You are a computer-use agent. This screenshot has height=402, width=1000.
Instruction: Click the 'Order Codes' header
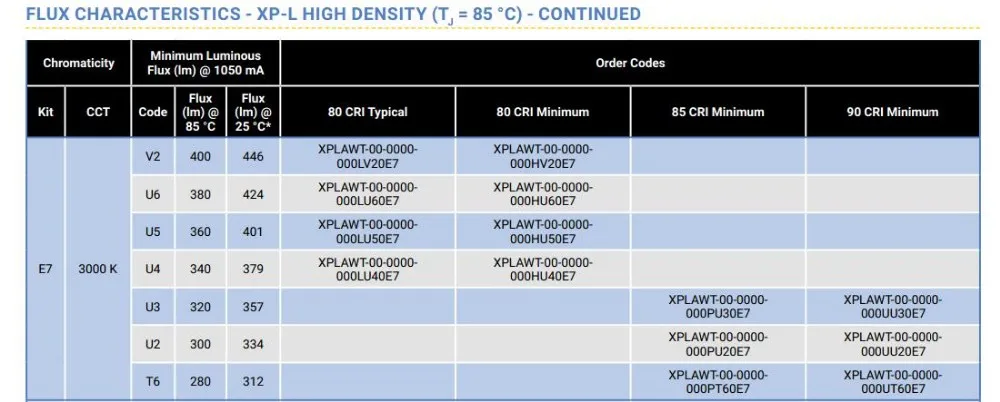[630, 63]
